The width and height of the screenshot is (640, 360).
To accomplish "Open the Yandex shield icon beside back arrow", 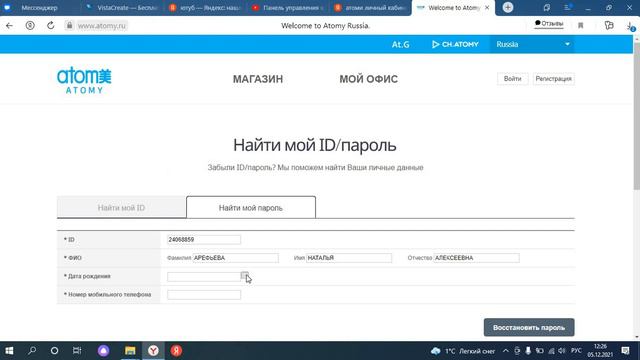I will (x=30, y=25).
